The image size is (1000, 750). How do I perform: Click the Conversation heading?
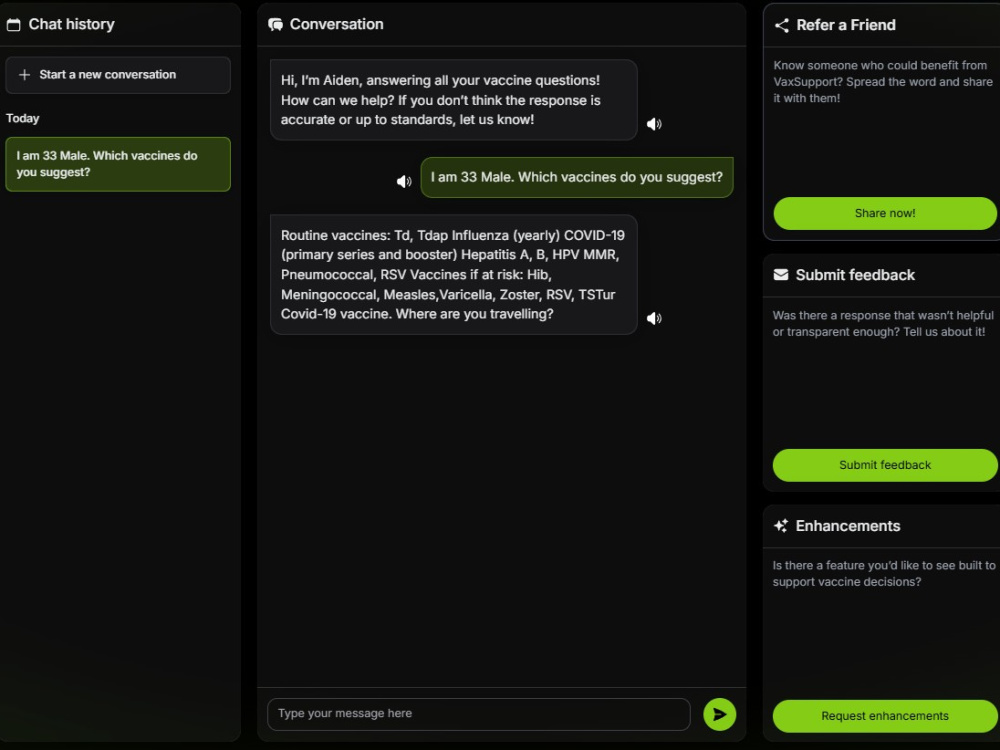tap(337, 24)
